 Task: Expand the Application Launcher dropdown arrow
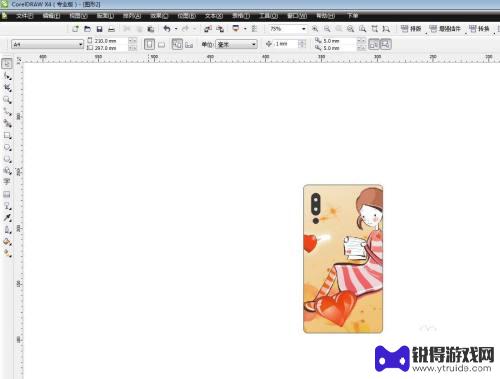tap(245, 29)
